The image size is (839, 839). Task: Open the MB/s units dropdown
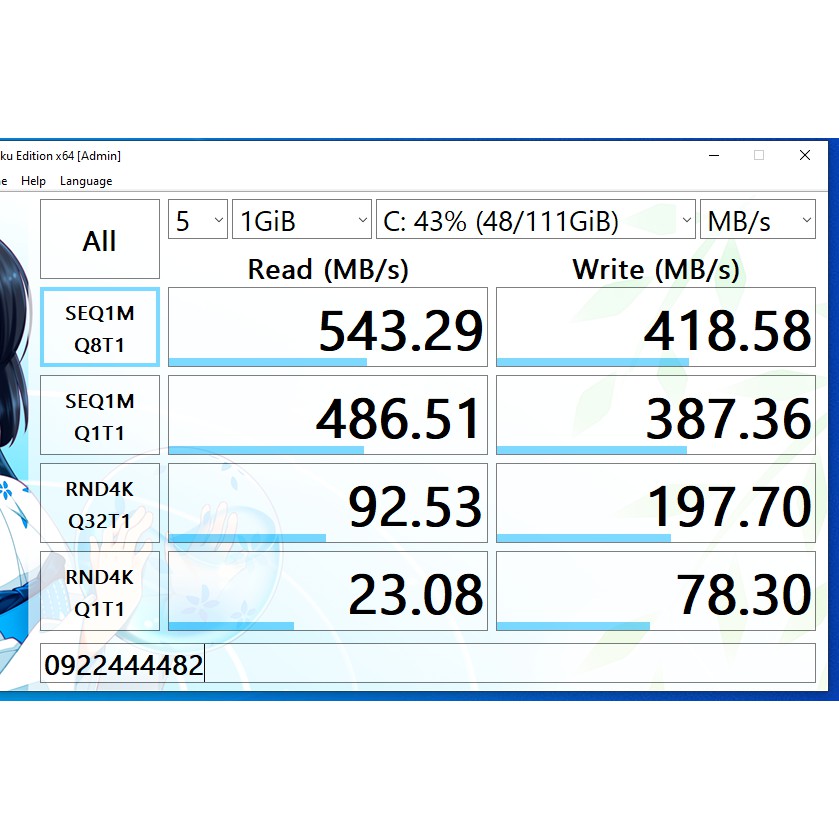tap(758, 219)
